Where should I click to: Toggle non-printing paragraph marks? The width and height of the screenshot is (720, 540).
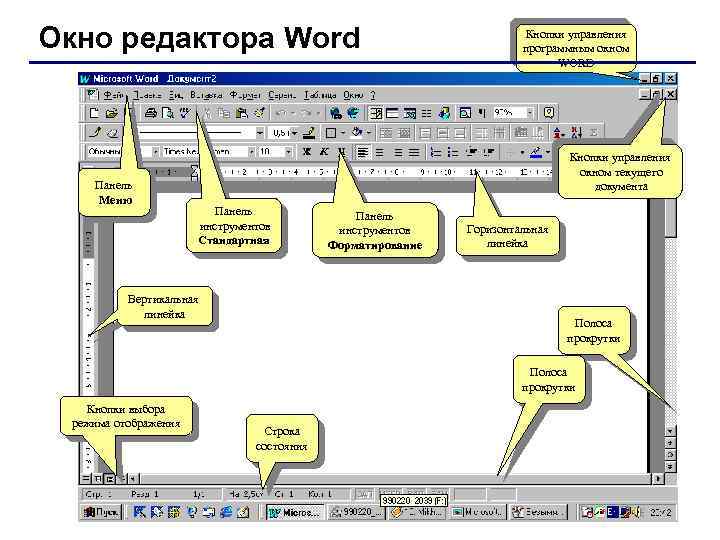pos(482,112)
